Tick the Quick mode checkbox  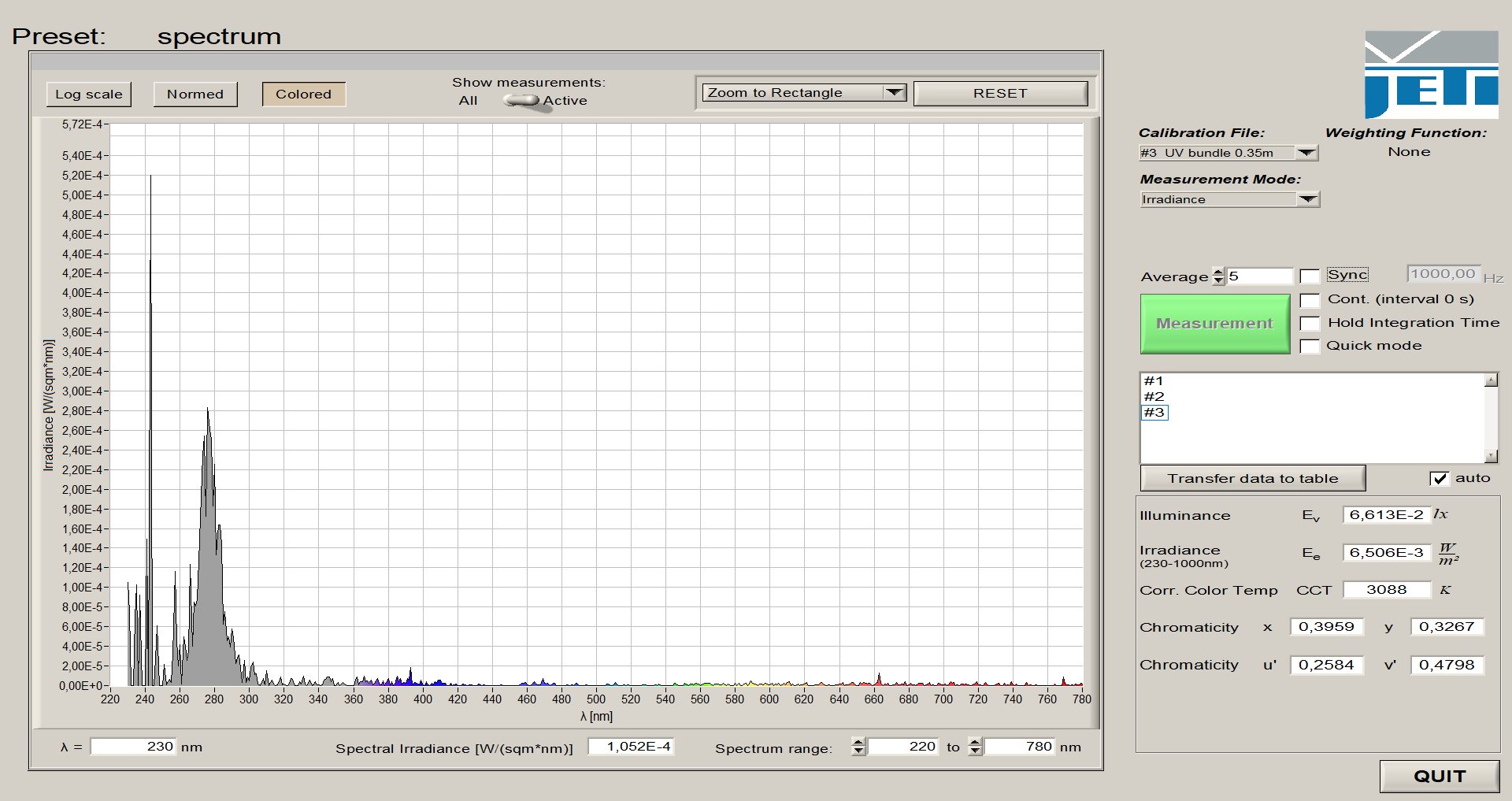[1310, 347]
